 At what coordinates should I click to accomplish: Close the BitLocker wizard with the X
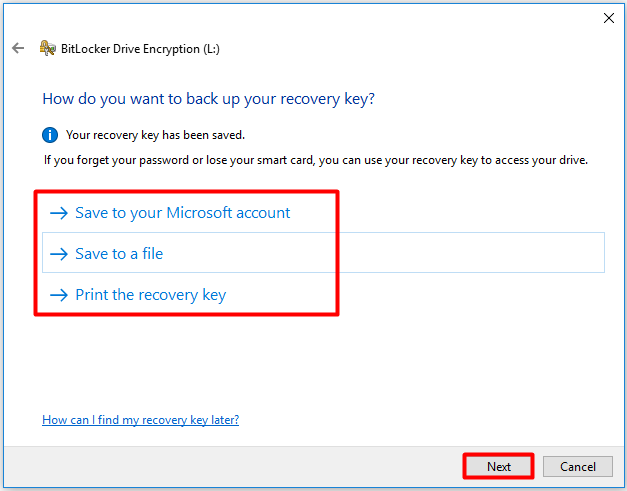609,18
